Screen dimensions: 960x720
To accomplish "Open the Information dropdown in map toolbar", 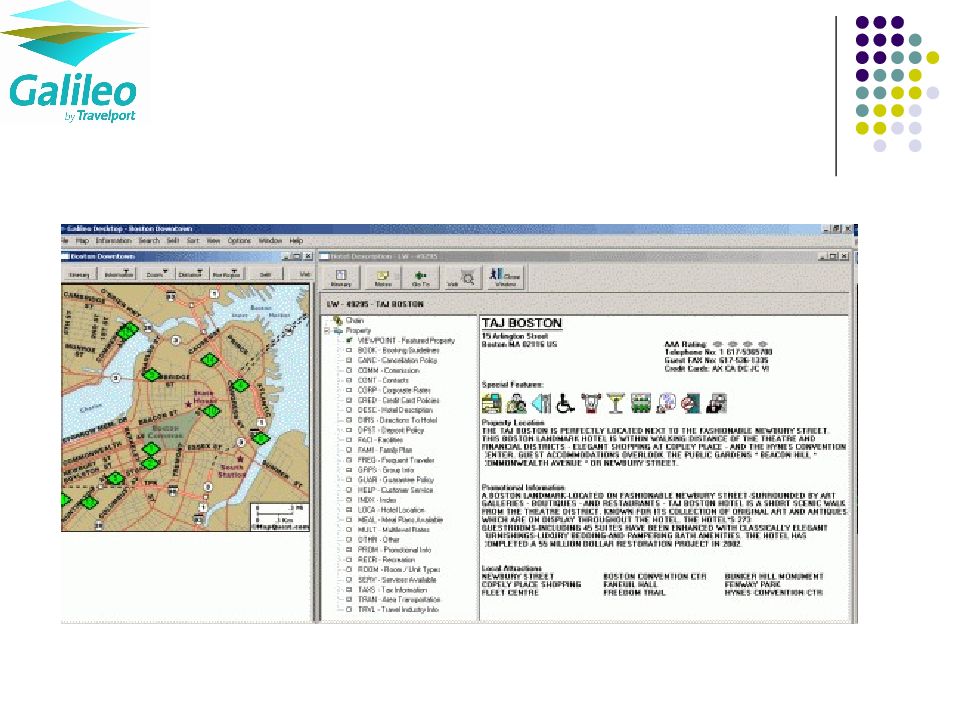I will click(119, 274).
